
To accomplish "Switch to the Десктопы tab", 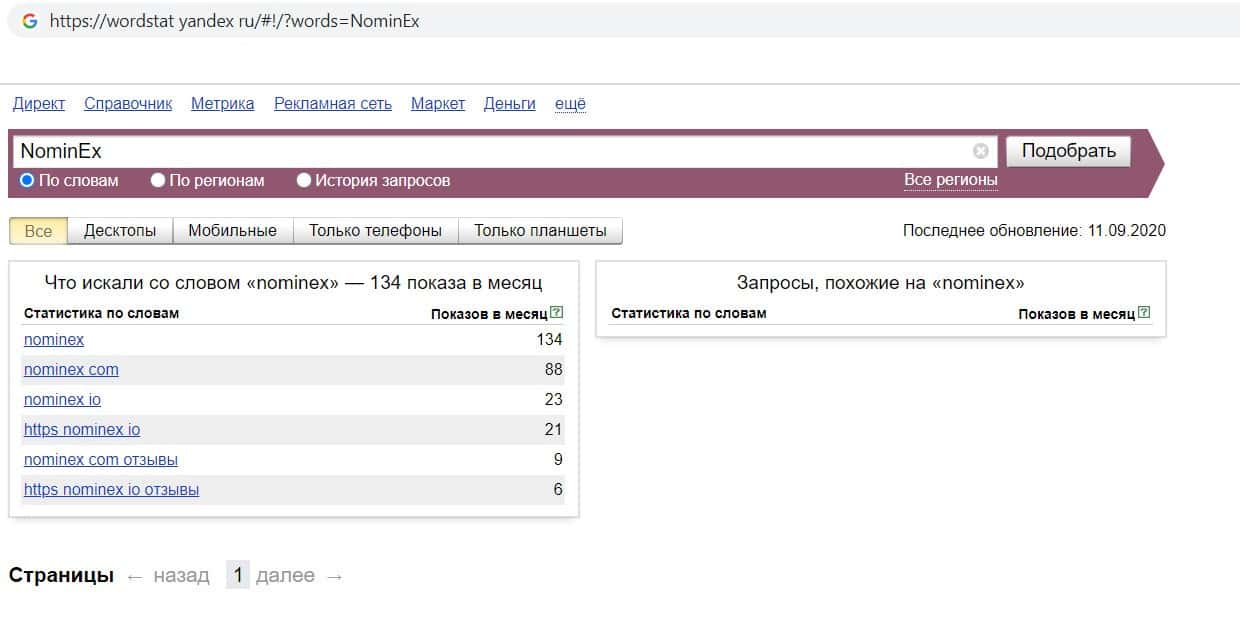I will 120,231.
